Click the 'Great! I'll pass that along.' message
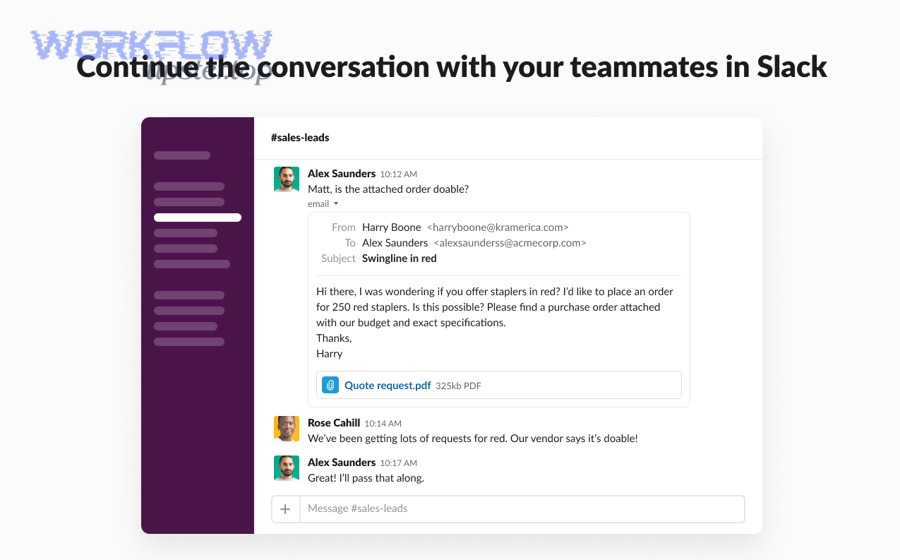 pyautogui.click(x=366, y=478)
